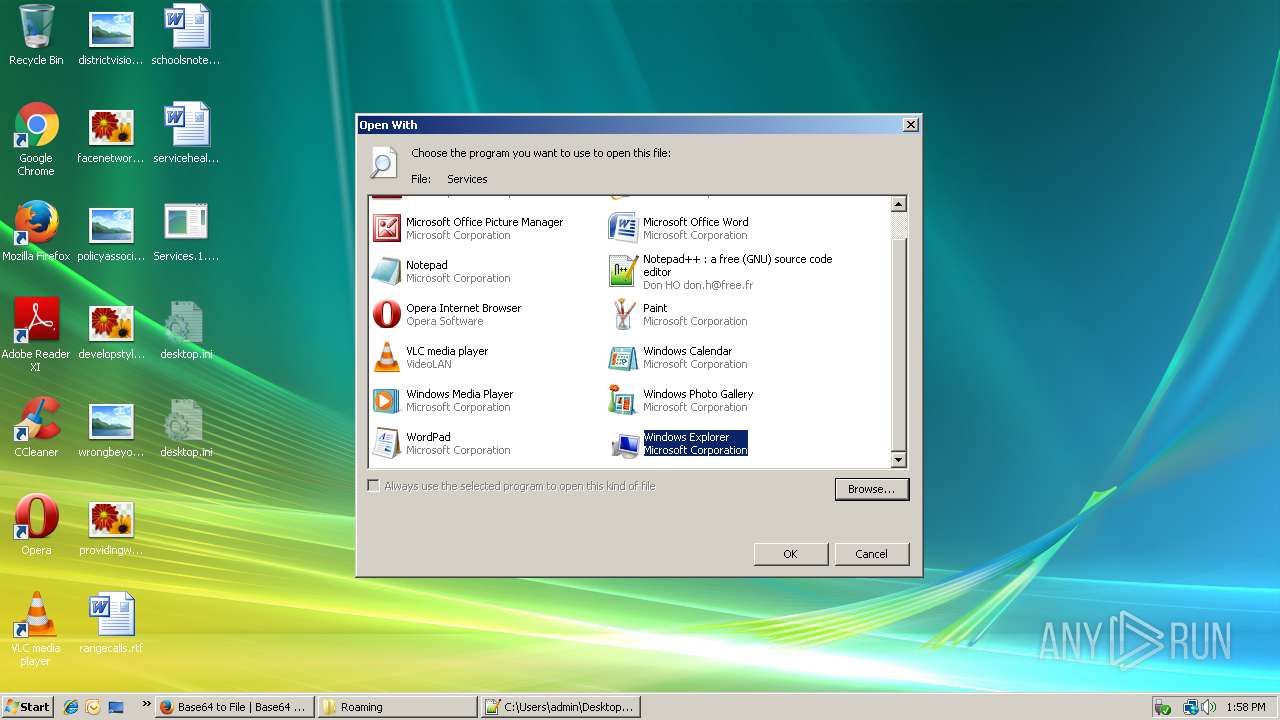Pick Windows Calendar icon
Screen dimensions: 1280x720
click(x=623, y=357)
